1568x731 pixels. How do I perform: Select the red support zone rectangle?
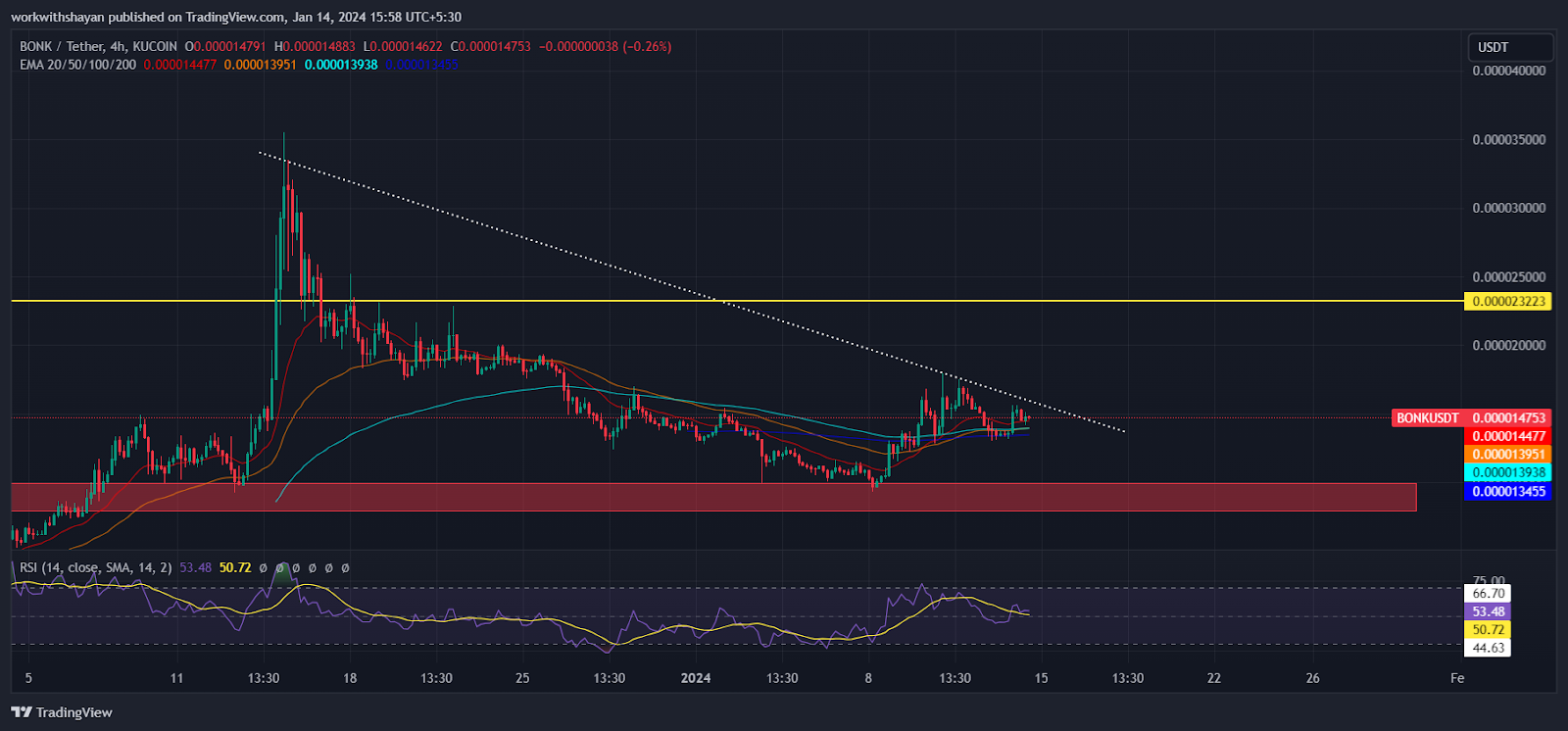[x=713, y=497]
